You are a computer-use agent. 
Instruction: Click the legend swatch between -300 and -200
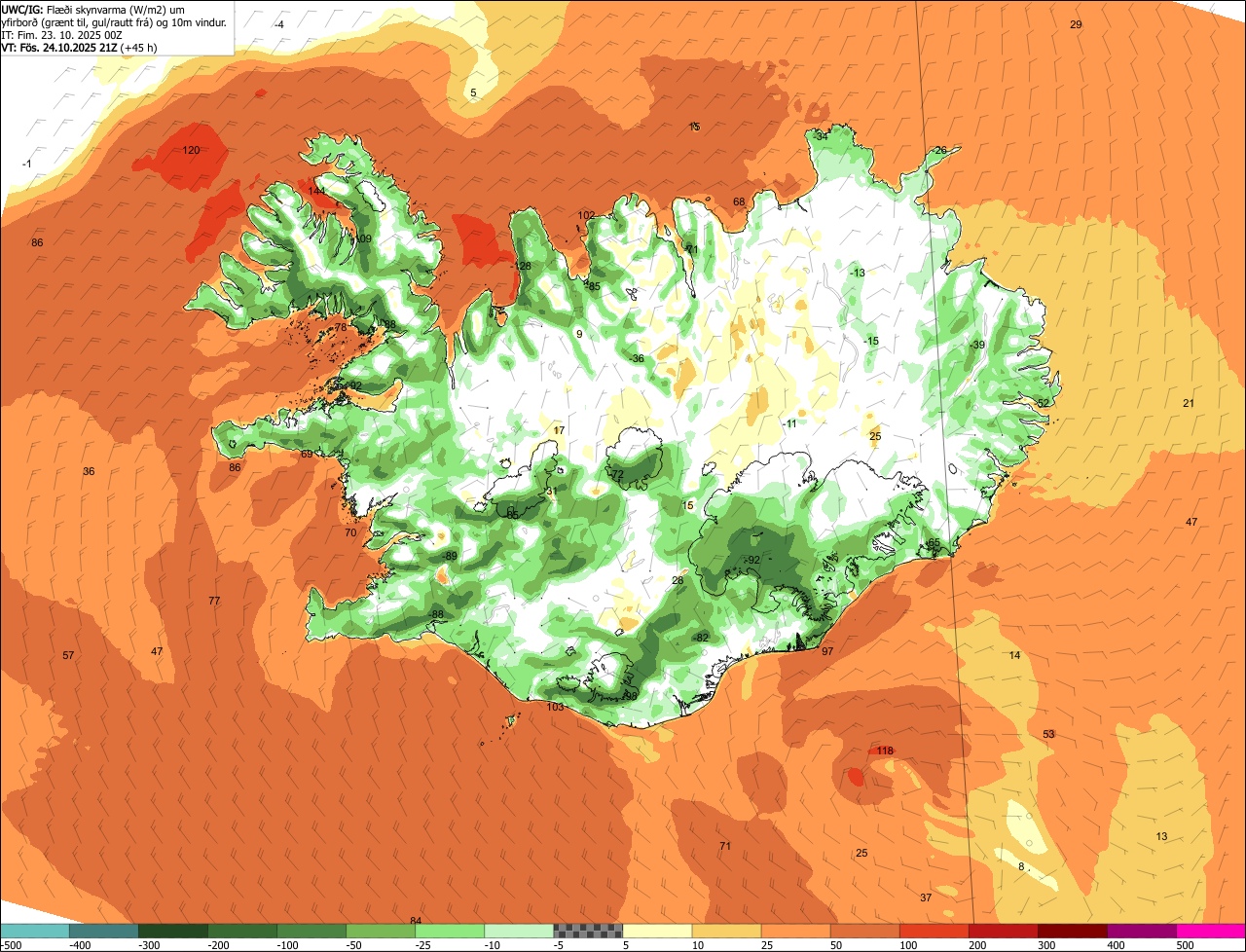pos(172,931)
